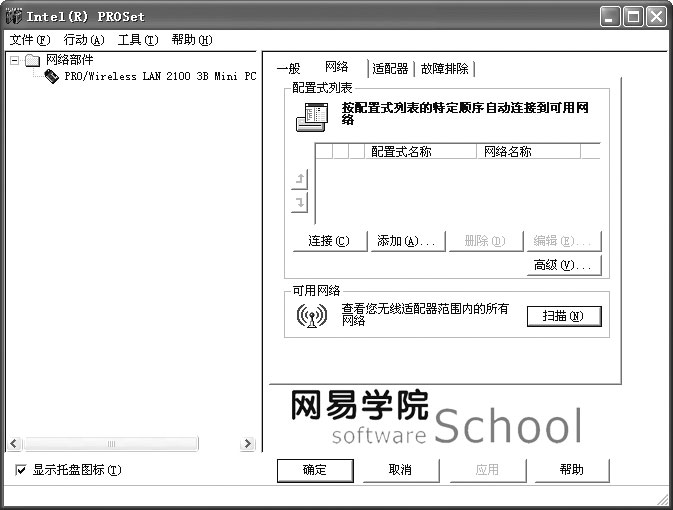
Task: Open 高级(V)... advanced settings
Action: (x=564, y=265)
